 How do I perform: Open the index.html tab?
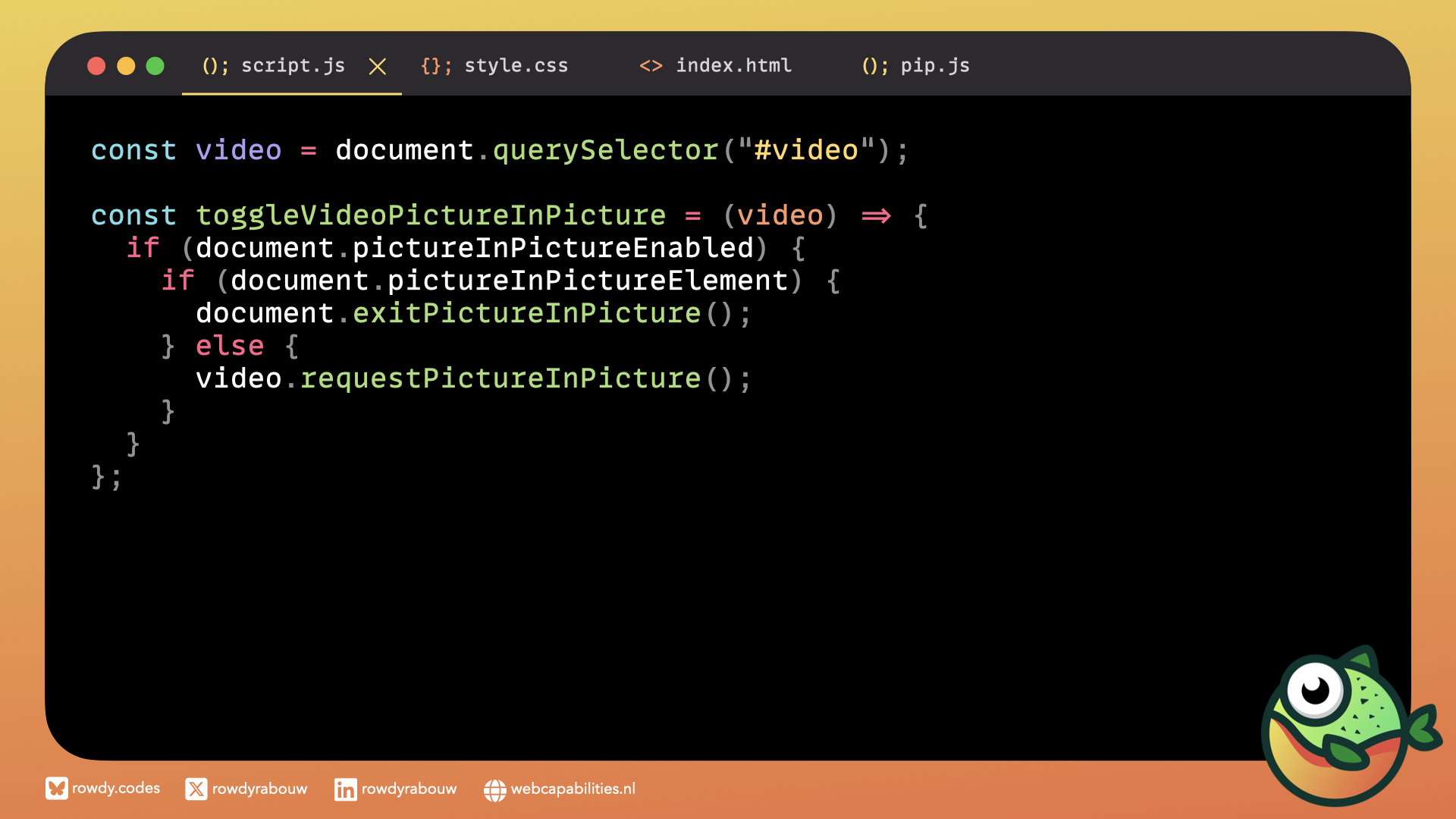point(733,66)
